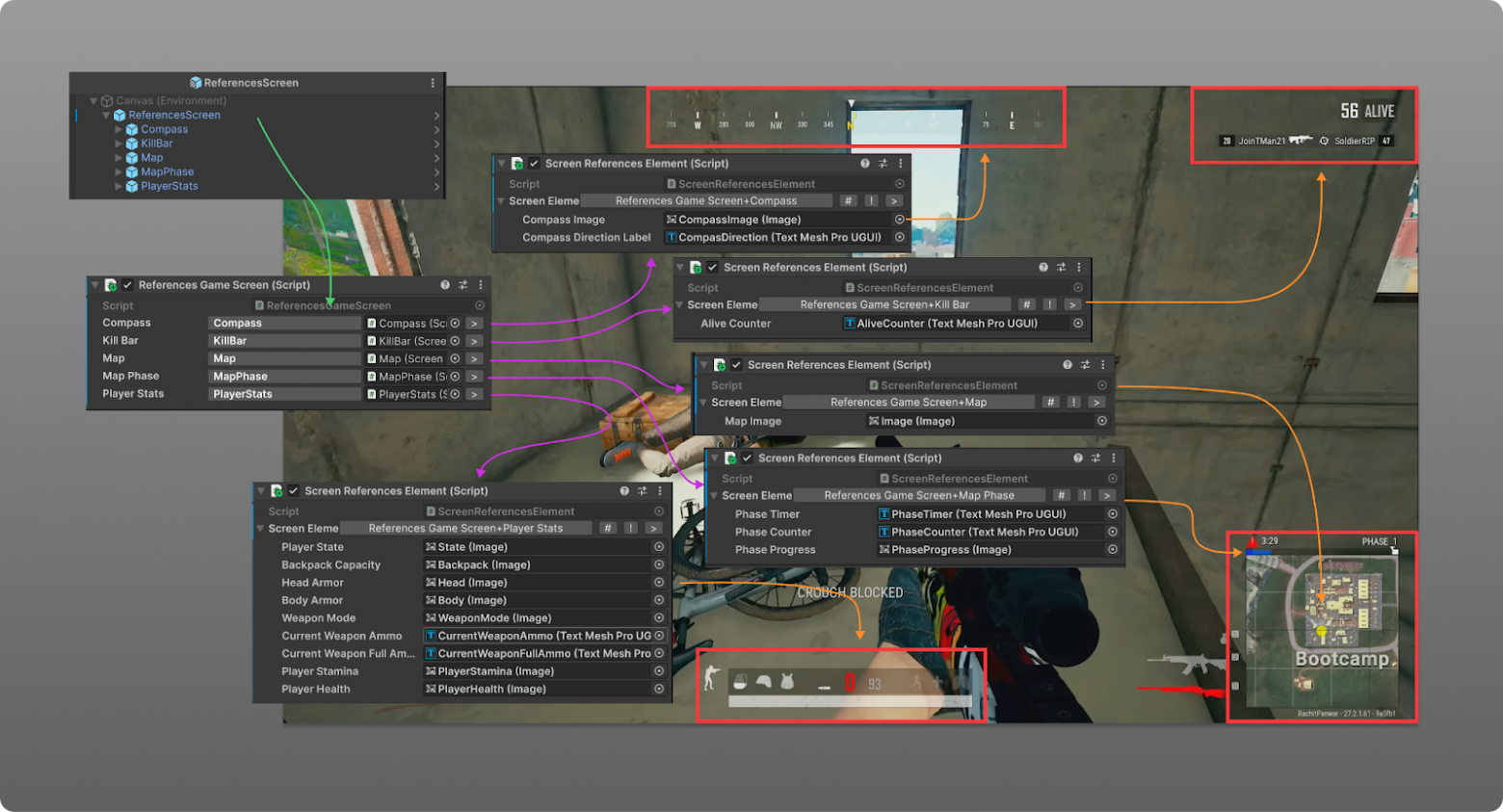Open presets for the Compass Screen References Element
Image resolution: width=1503 pixels, height=812 pixels.
(x=883, y=164)
